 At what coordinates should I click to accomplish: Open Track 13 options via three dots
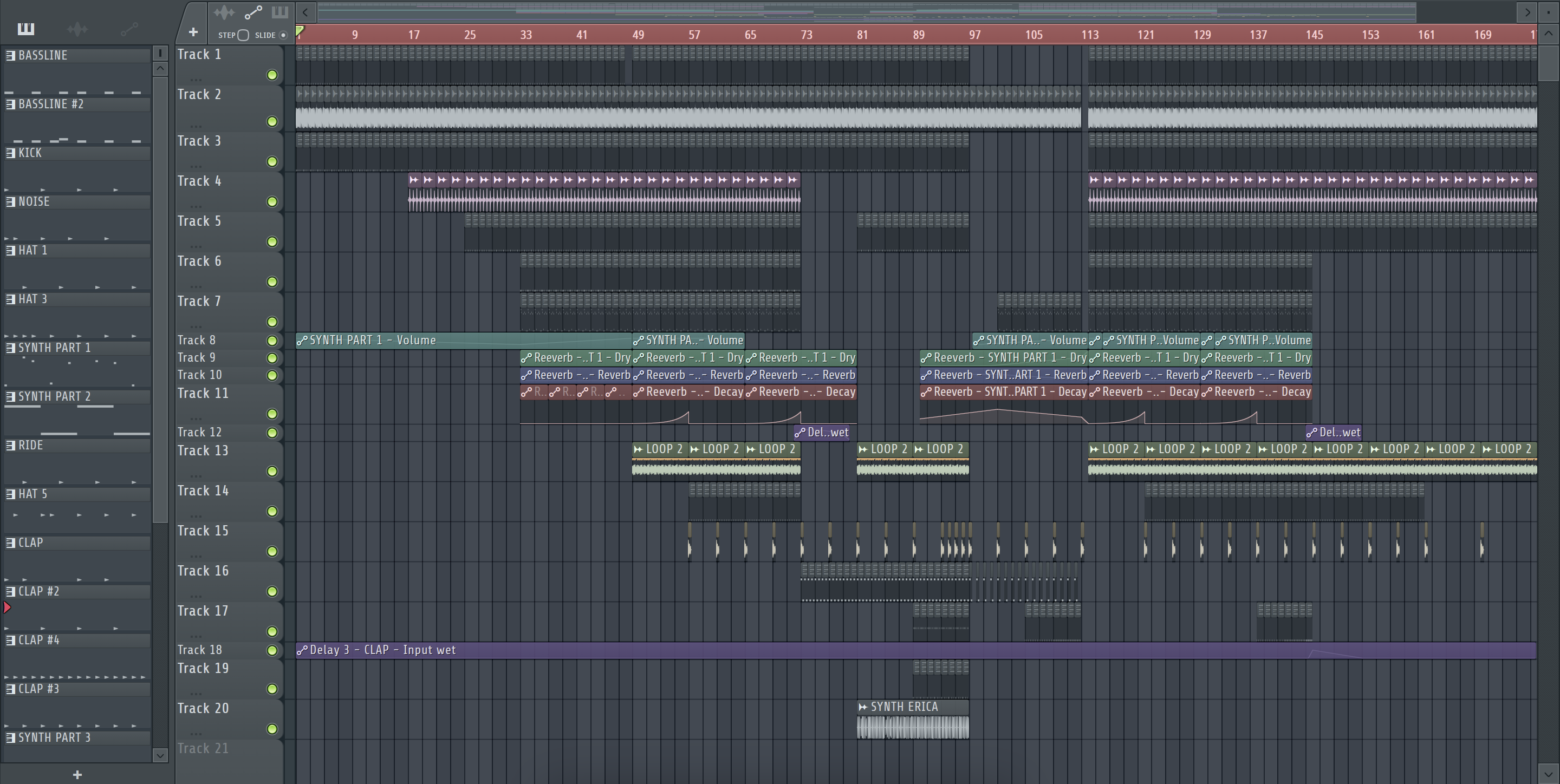pyautogui.click(x=196, y=476)
